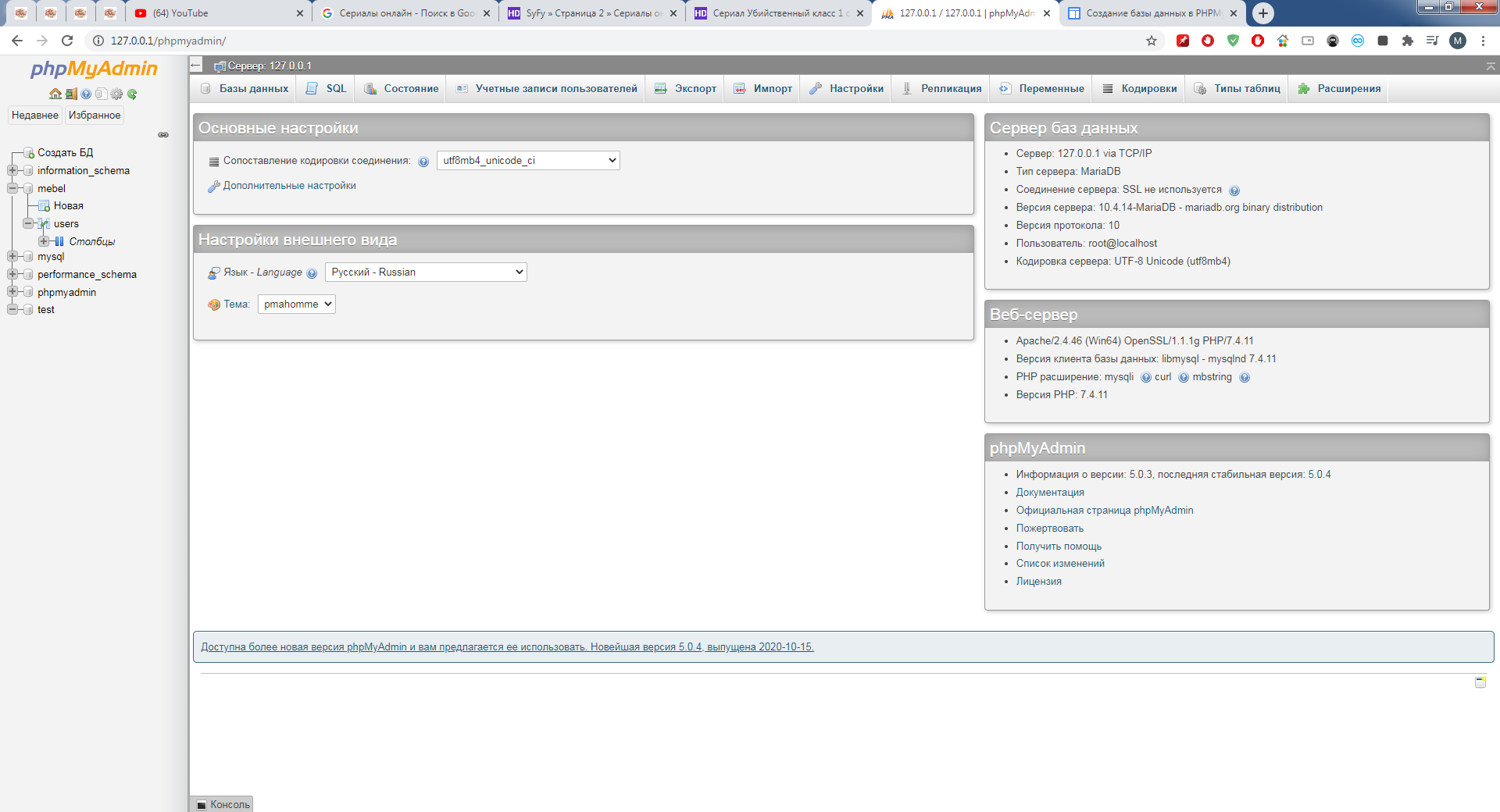Open language dropdown Русский - Russian

pos(426,272)
